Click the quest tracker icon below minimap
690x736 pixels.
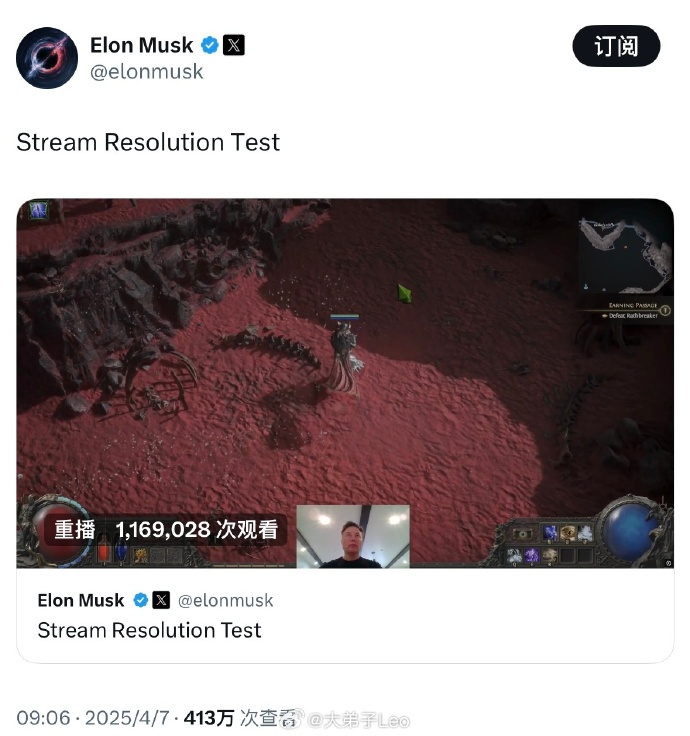pos(665,310)
